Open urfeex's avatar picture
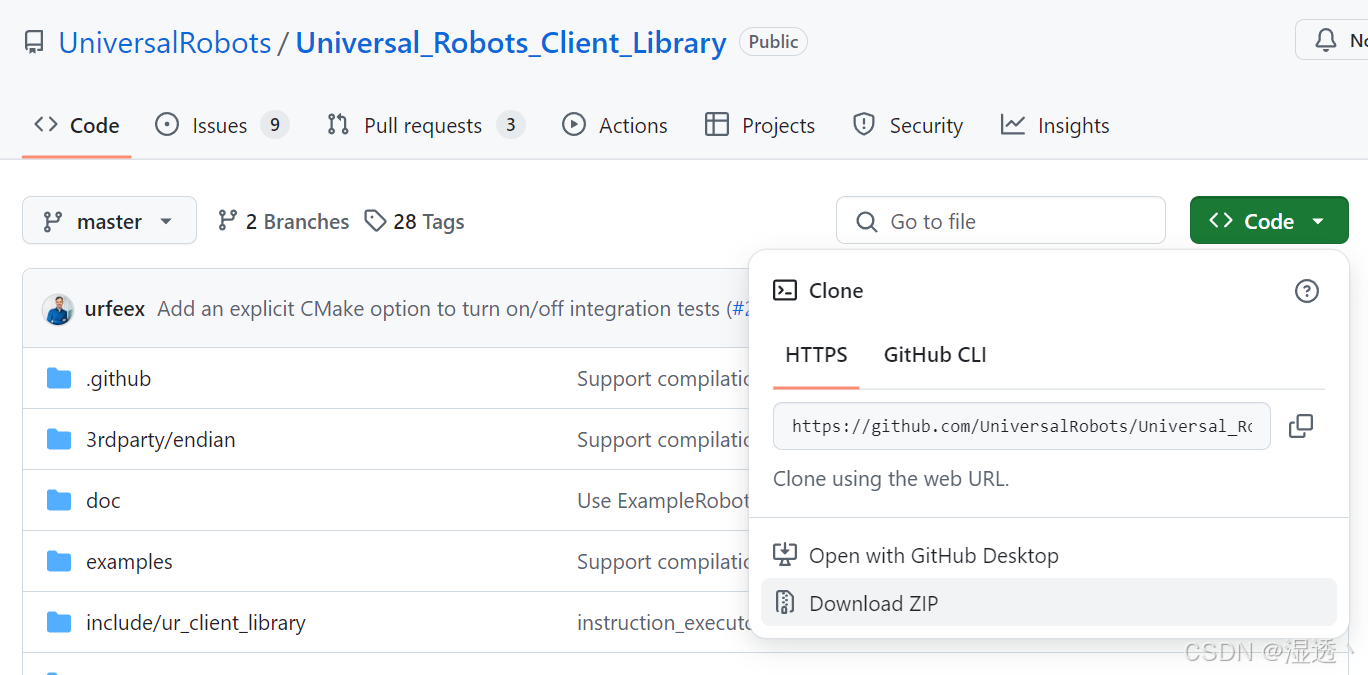1368x675 pixels. 58,309
